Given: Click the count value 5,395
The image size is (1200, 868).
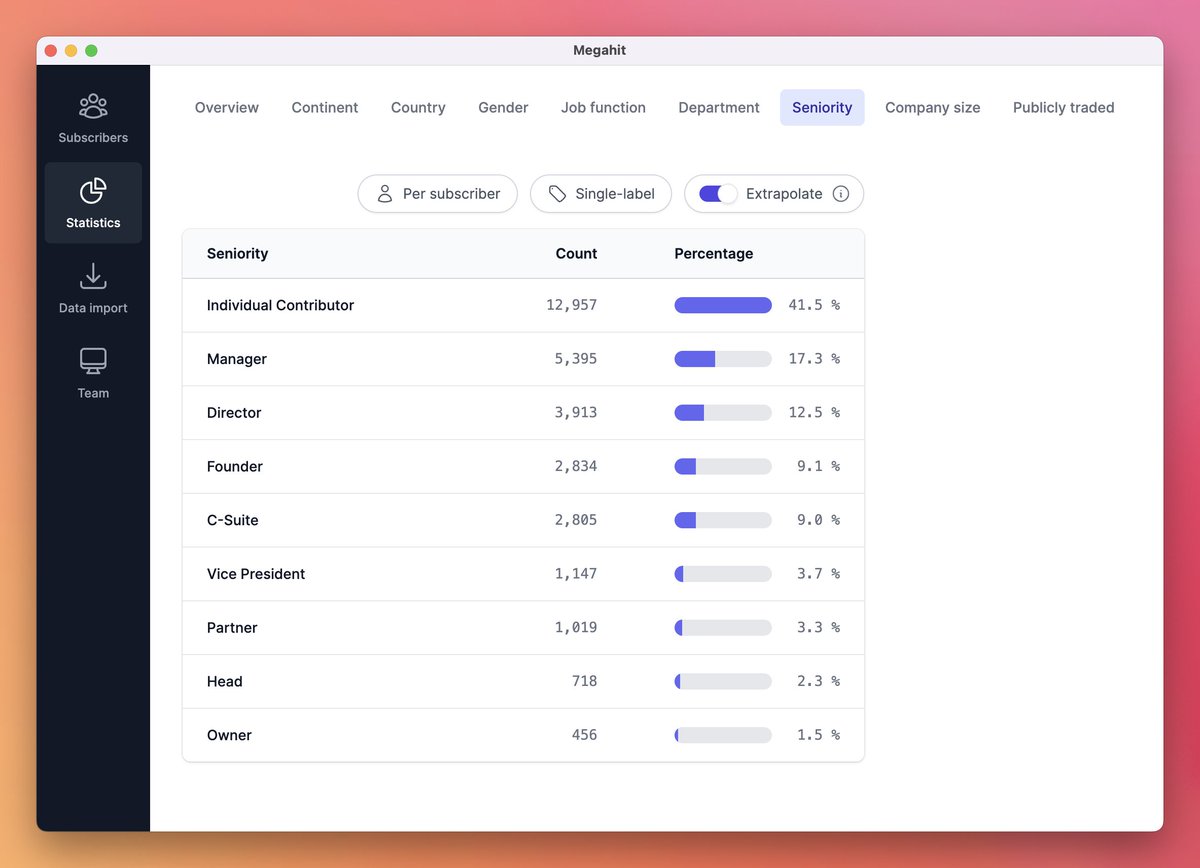Looking at the screenshot, I should [x=576, y=359].
